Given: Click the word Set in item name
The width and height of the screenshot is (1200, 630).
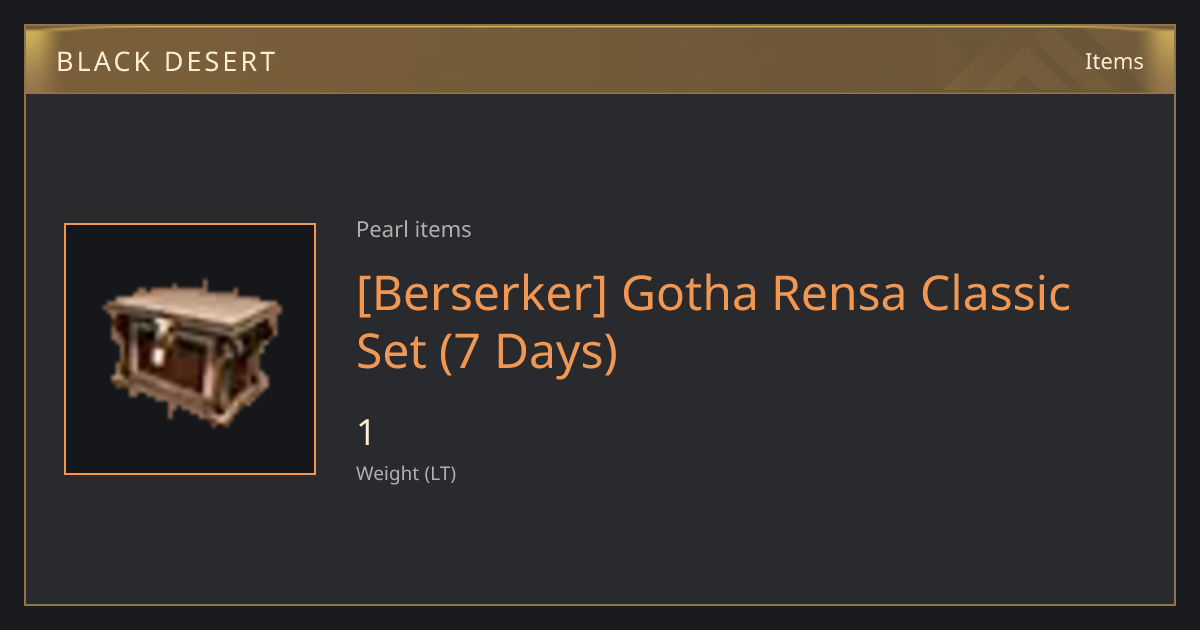Looking at the screenshot, I should pos(392,352).
